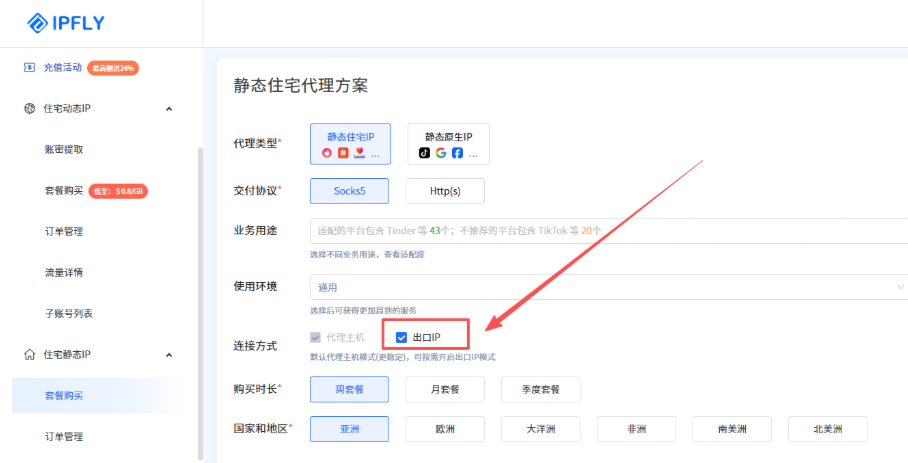908x463 pixels.
Task: Open 订单管理 under 住宅动态IP
Action: coord(64,232)
